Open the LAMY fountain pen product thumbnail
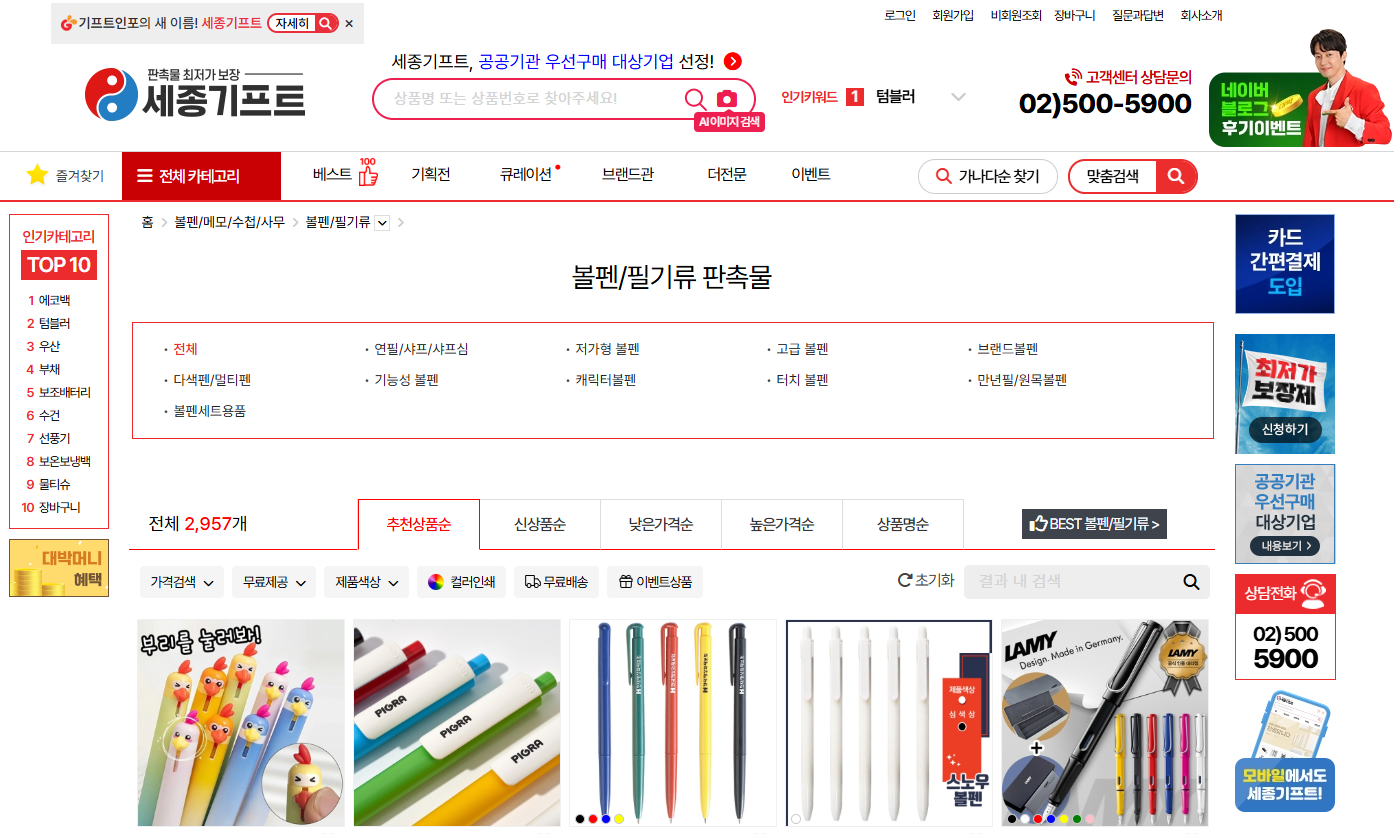 point(1105,723)
